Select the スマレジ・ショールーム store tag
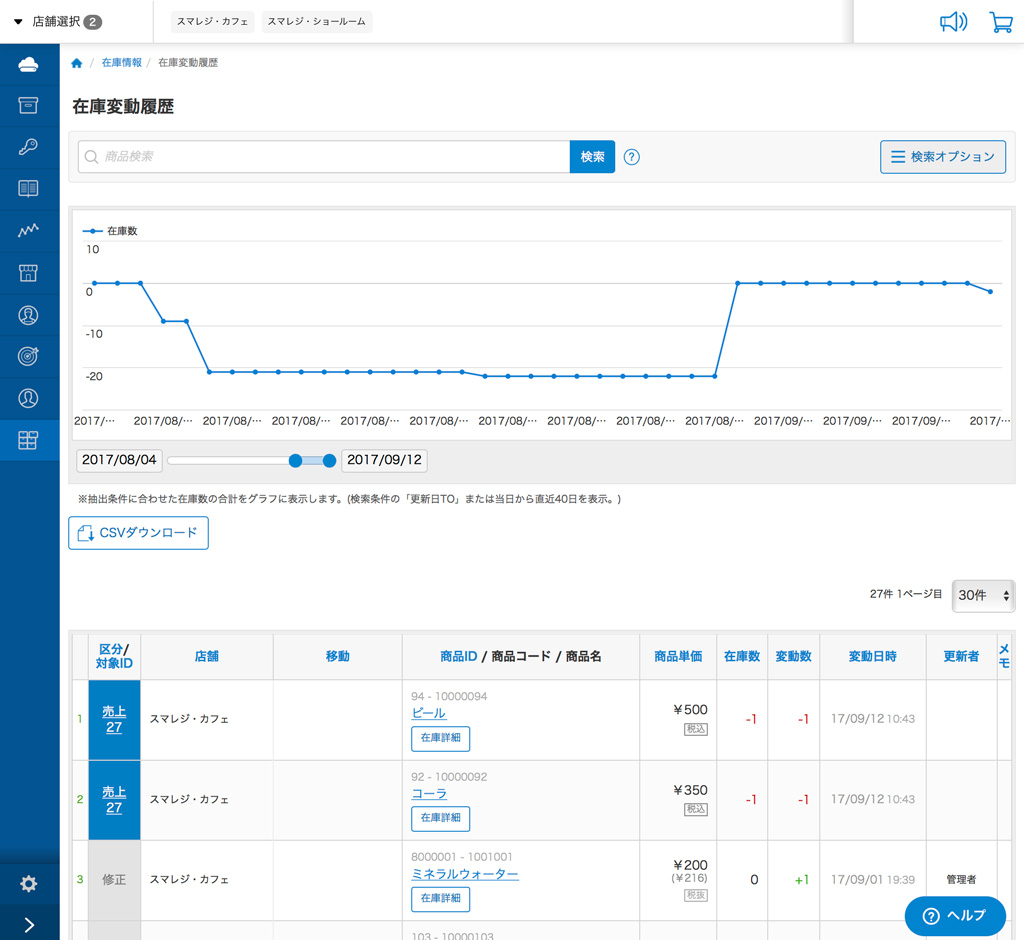Screen dimensions: 1024x940 click(317, 22)
